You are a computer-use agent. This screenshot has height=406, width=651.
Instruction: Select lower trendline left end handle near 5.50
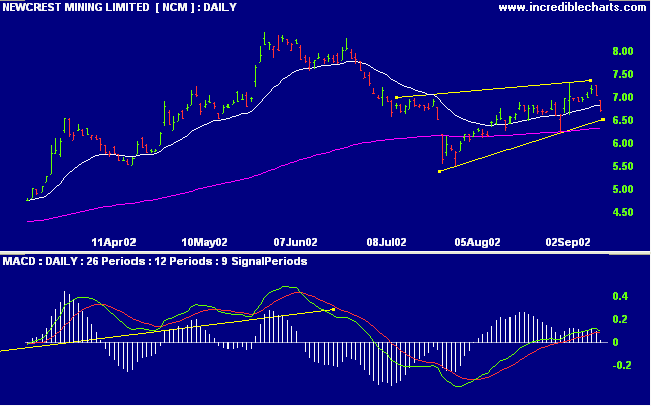coord(440,171)
